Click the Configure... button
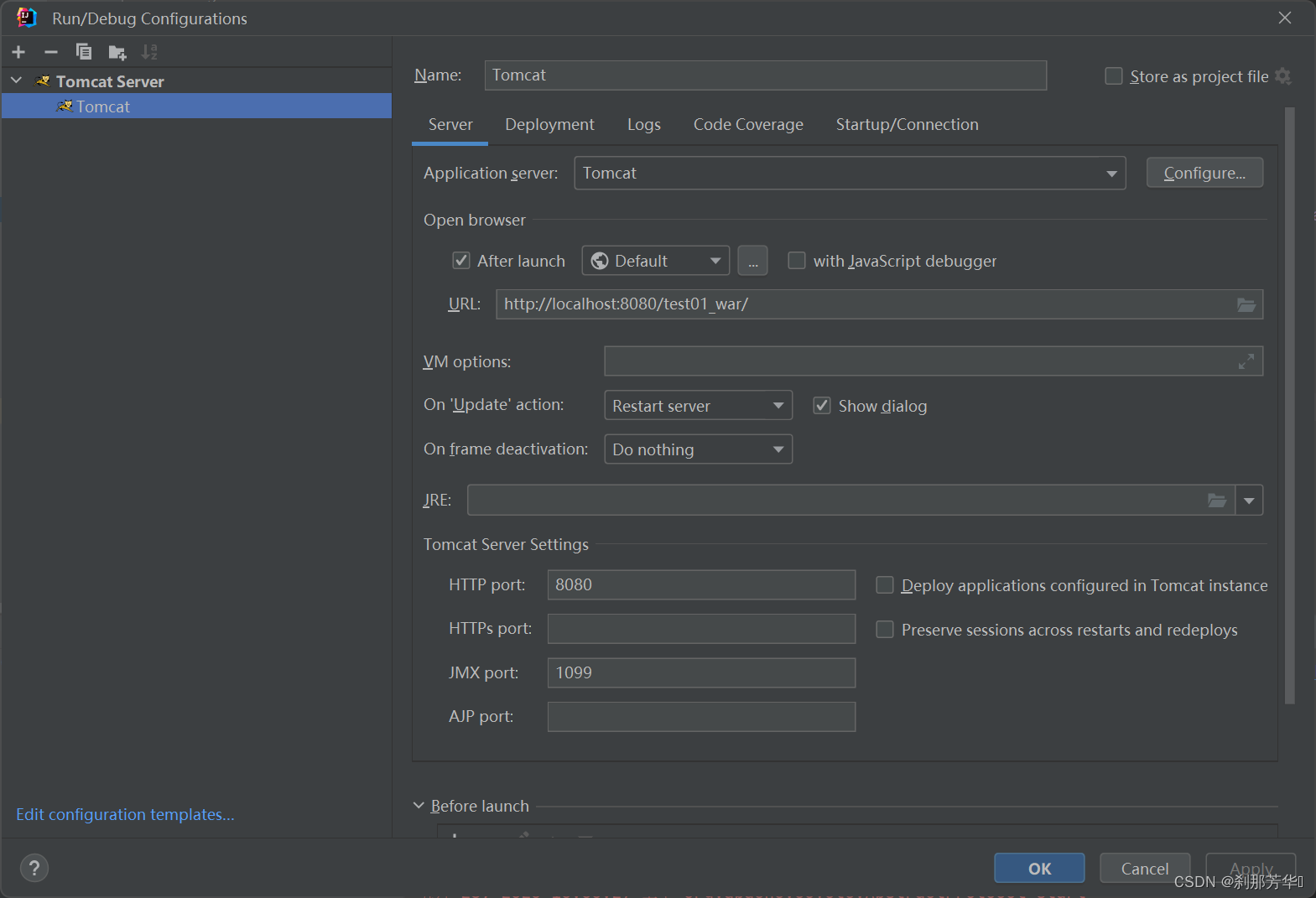This screenshot has height=898, width=1316. tap(1204, 173)
